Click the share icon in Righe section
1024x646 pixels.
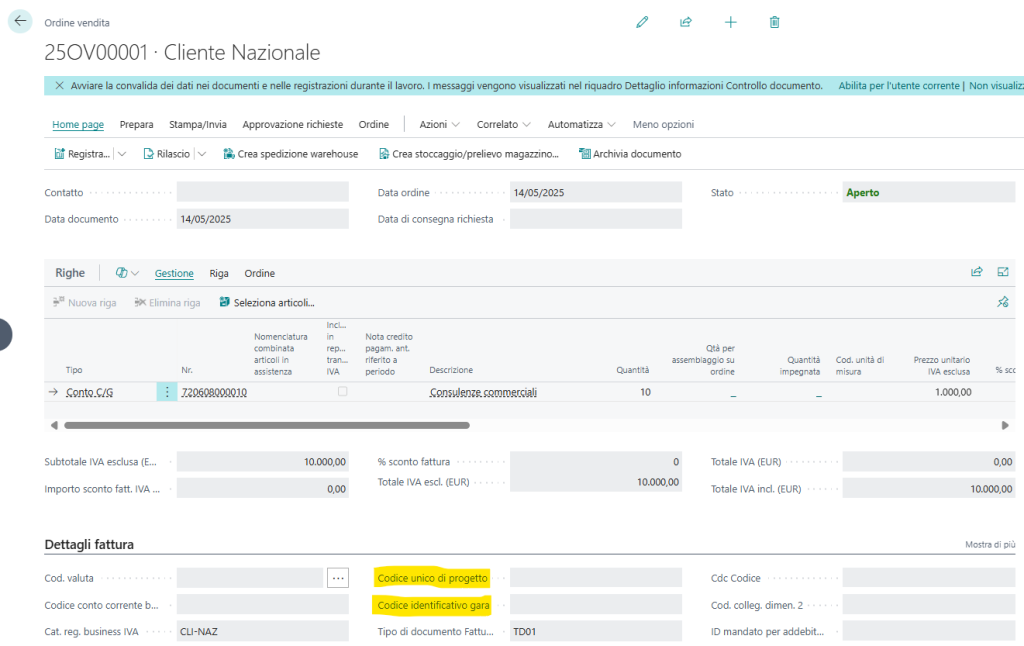[x=976, y=272]
